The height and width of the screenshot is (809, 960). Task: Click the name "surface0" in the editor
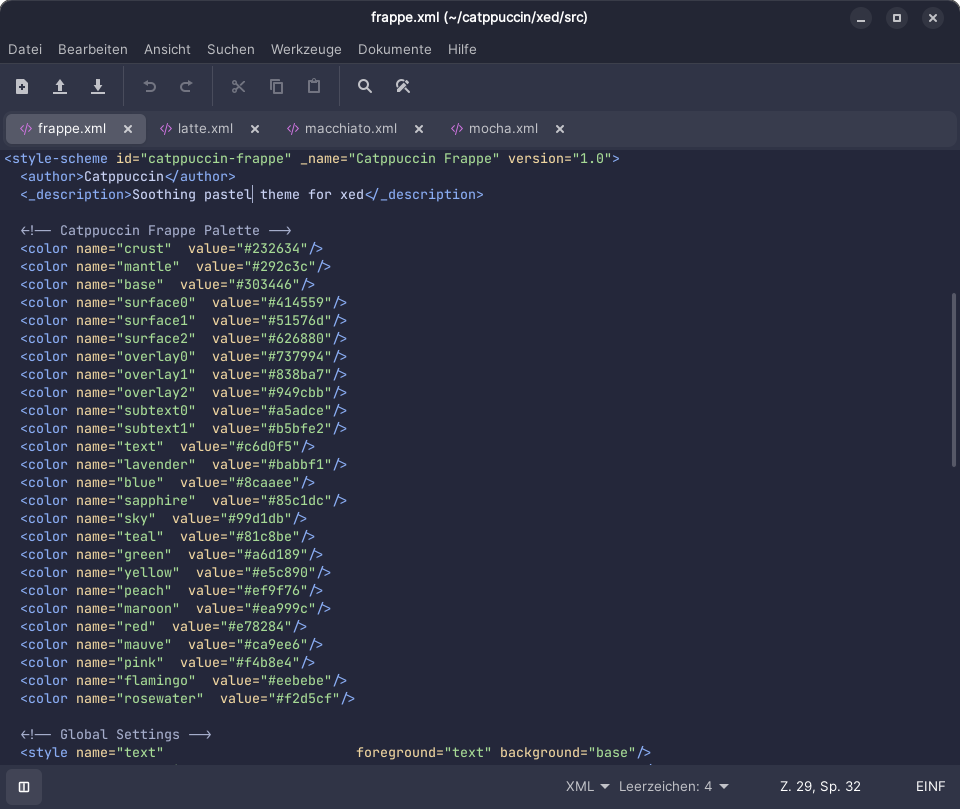[156, 303]
